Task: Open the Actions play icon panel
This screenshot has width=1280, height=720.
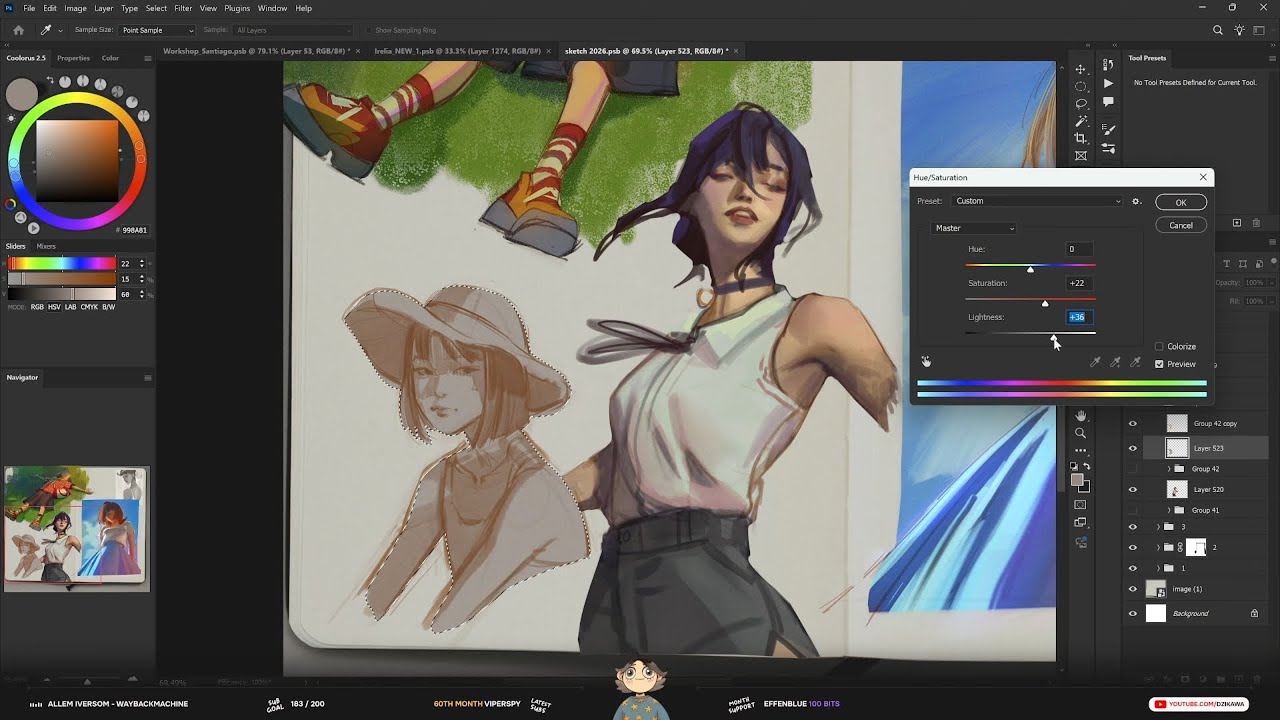Action: [1108, 85]
